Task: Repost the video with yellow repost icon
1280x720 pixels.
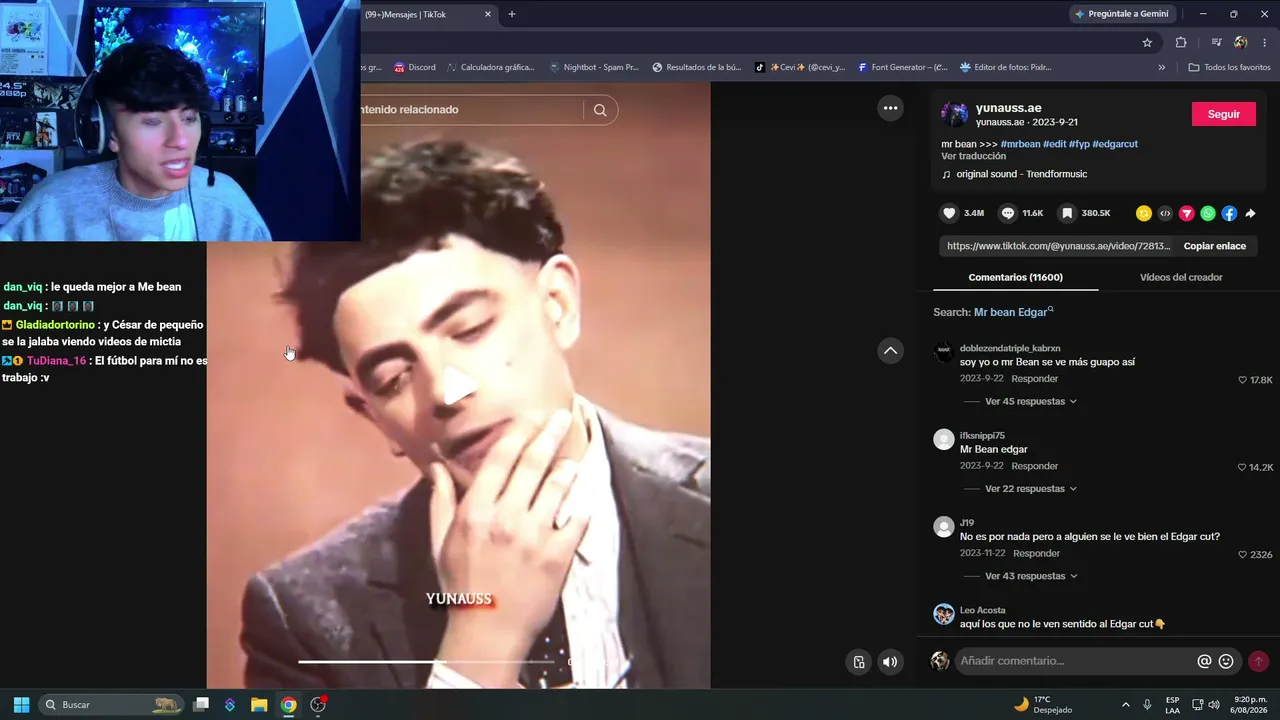Action: click(x=1144, y=213)
